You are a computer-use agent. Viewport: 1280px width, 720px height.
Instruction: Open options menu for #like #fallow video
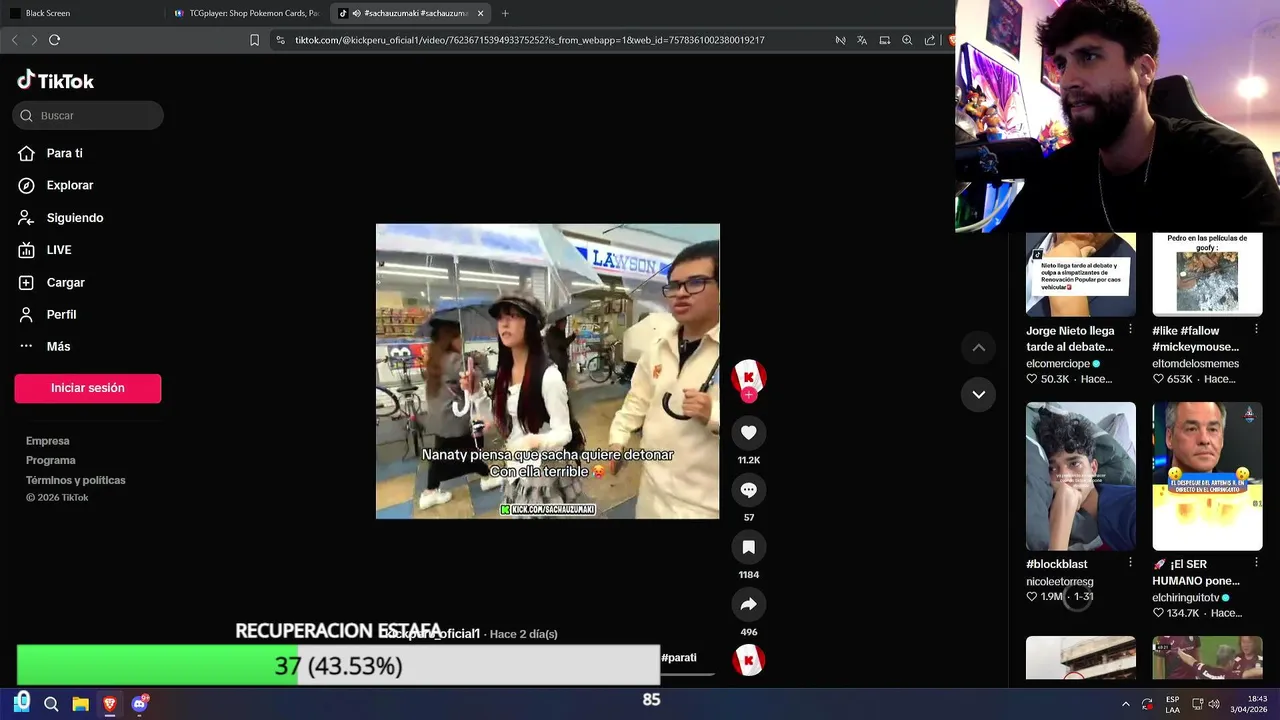coord(1256,329)
